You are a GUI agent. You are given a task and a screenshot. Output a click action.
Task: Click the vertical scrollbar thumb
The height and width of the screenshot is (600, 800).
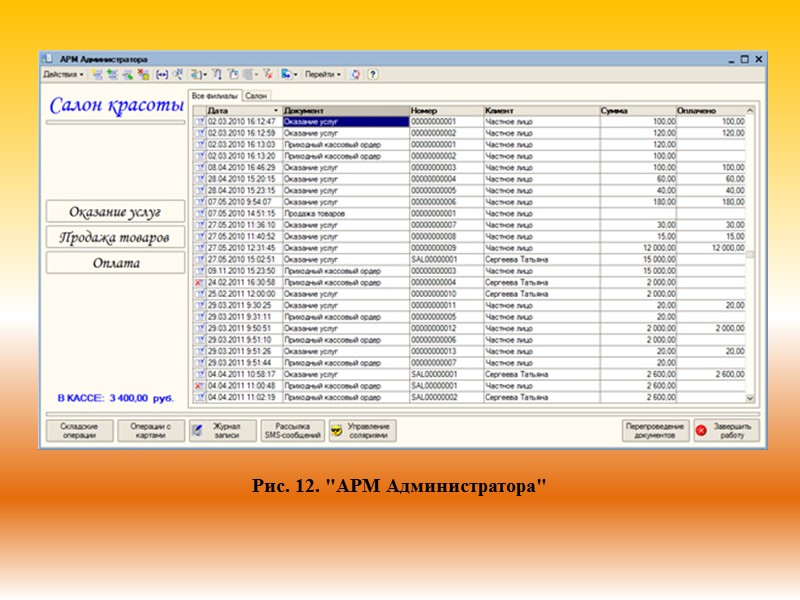(750, 254)
